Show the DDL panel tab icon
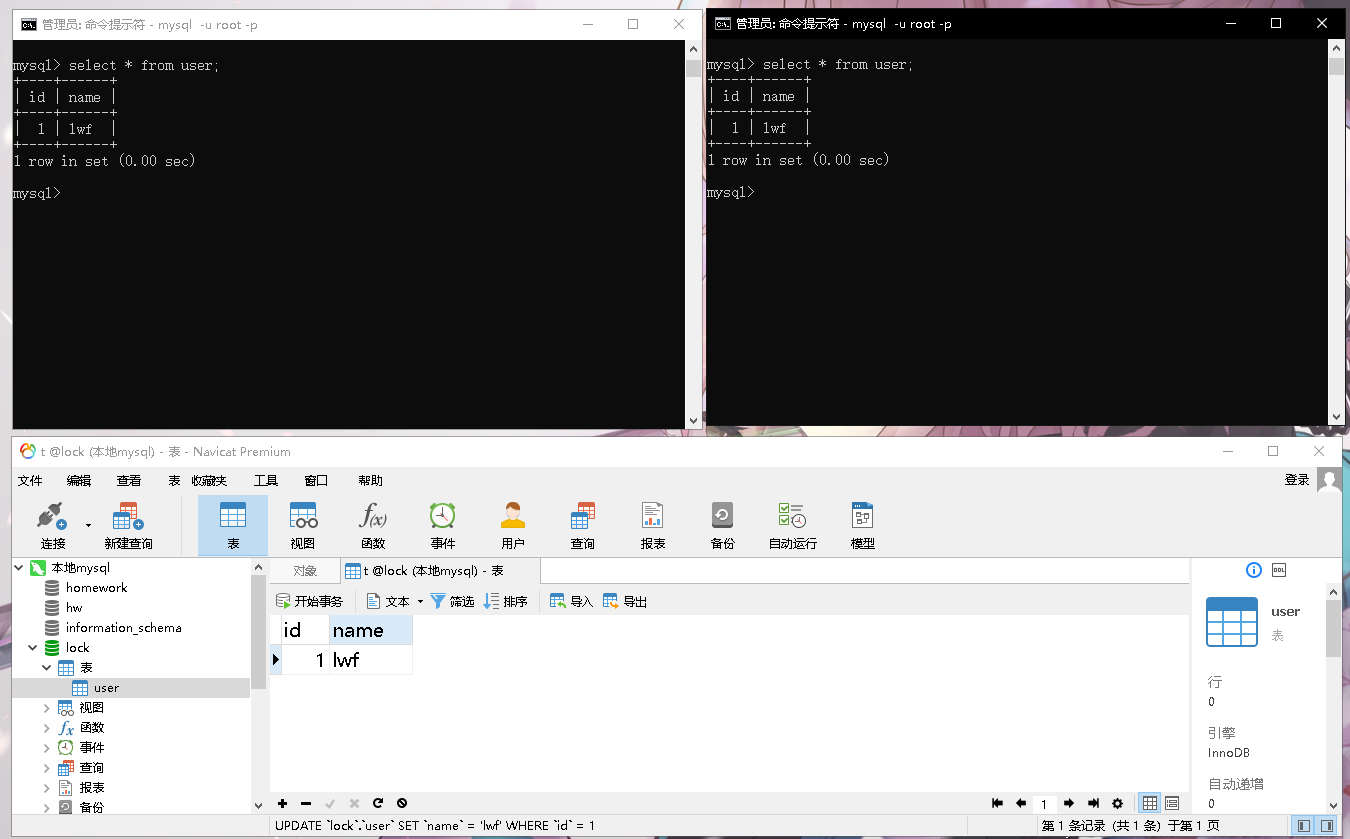Screen dimensions: 1350x839 point(1279,570)
